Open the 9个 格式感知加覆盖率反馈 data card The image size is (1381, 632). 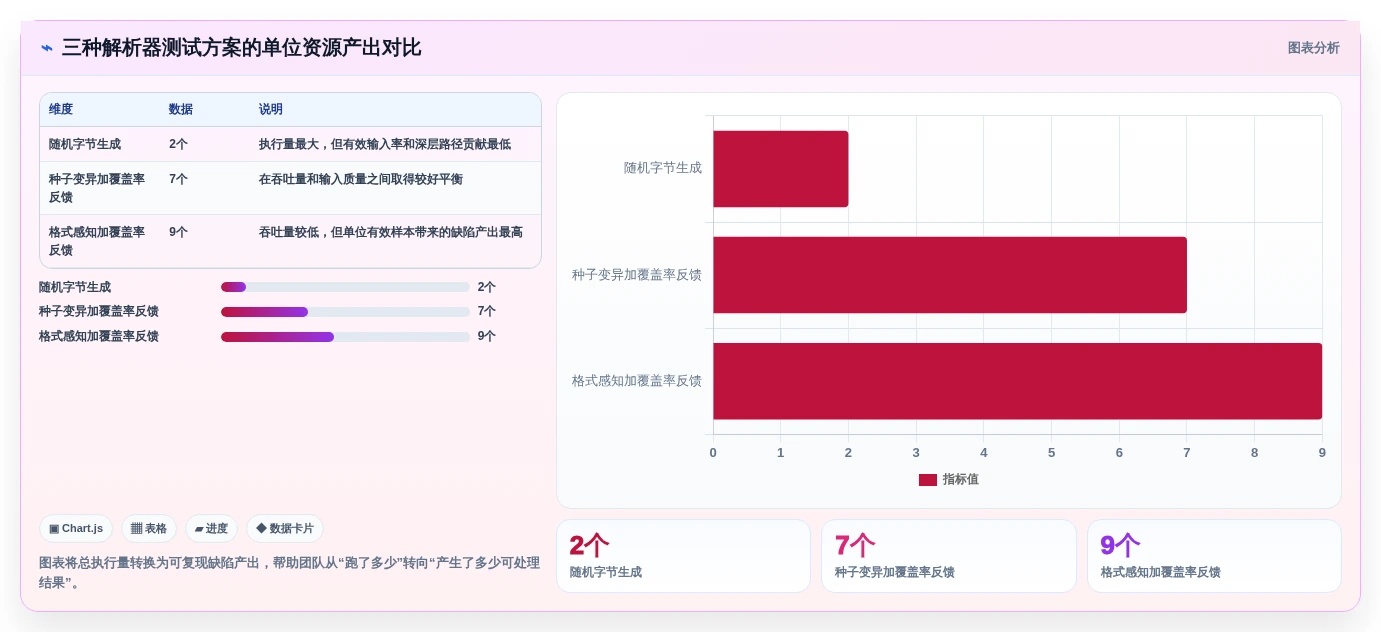1214,556
